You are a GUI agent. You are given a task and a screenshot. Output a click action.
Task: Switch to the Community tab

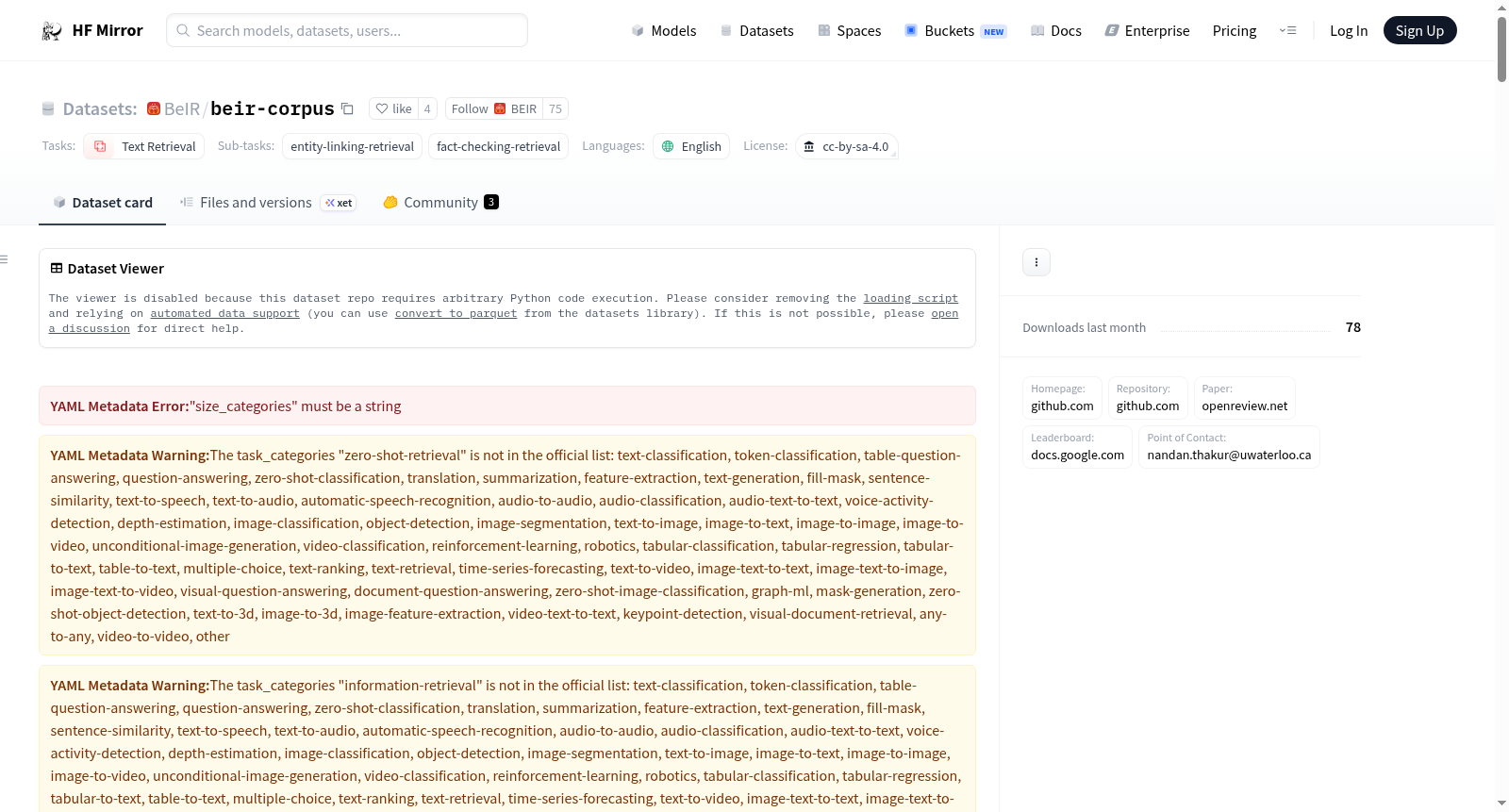440,202
